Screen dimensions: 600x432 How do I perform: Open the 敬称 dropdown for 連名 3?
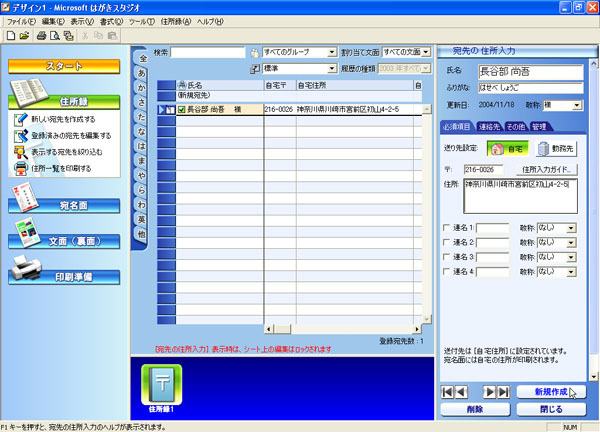[571, 257]
